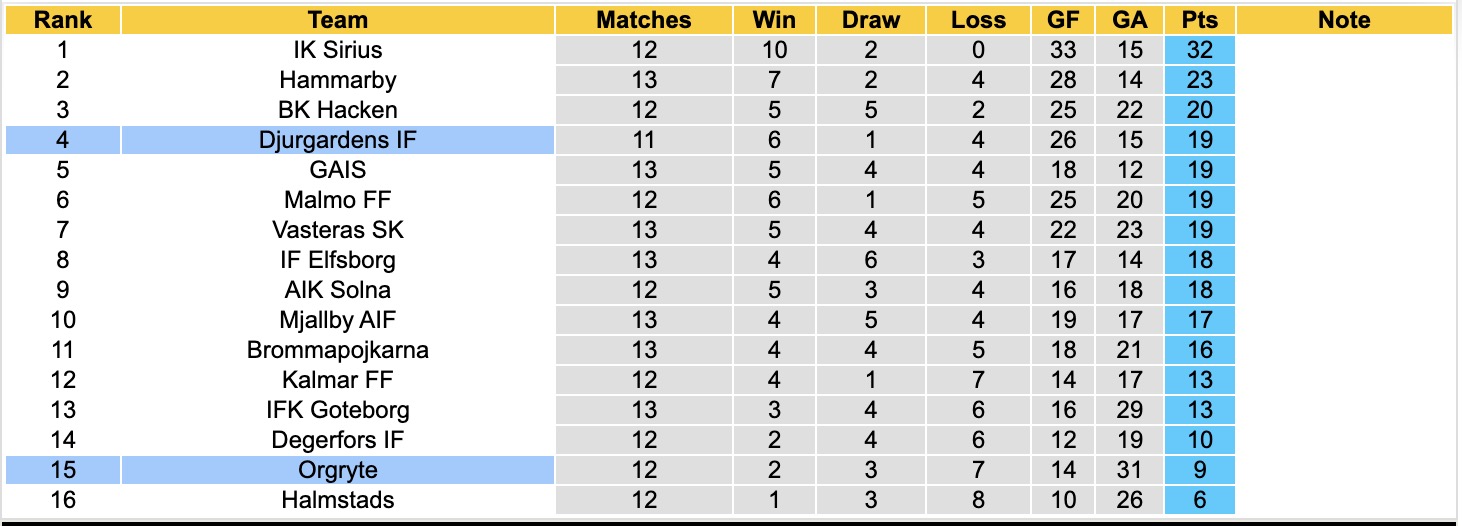The image size is (1462, 526).
Task: Select the Hammarby team name
Action: 338,80
